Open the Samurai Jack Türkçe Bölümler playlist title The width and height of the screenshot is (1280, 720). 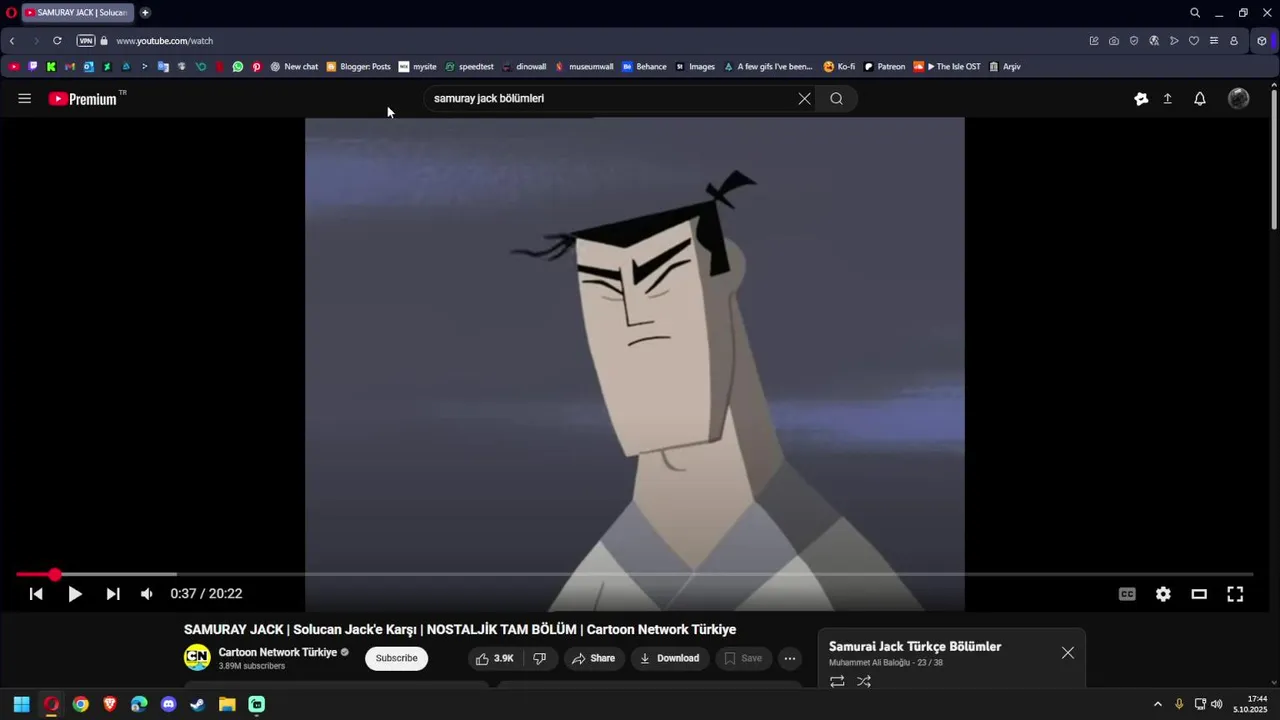coord(915,647)
